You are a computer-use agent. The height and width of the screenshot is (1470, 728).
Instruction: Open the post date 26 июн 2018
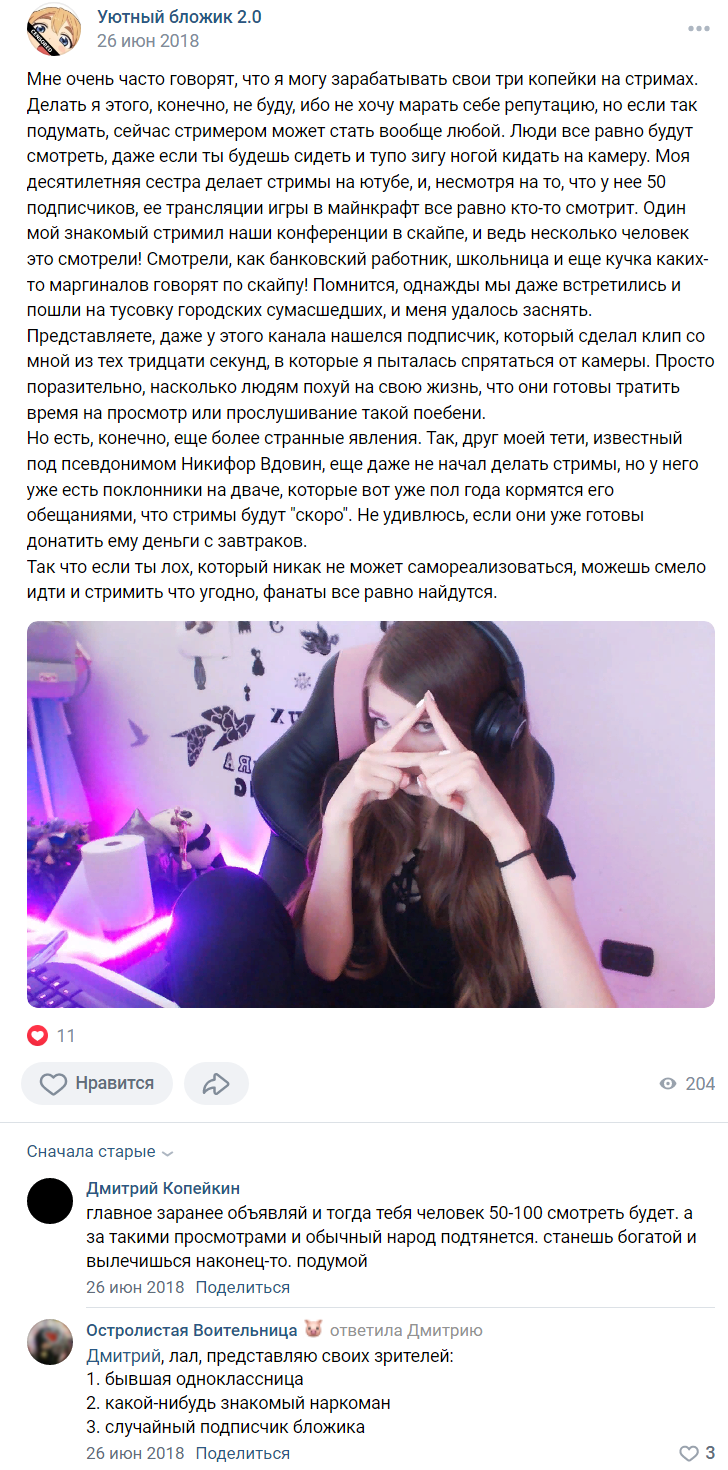tap(148, 41)
